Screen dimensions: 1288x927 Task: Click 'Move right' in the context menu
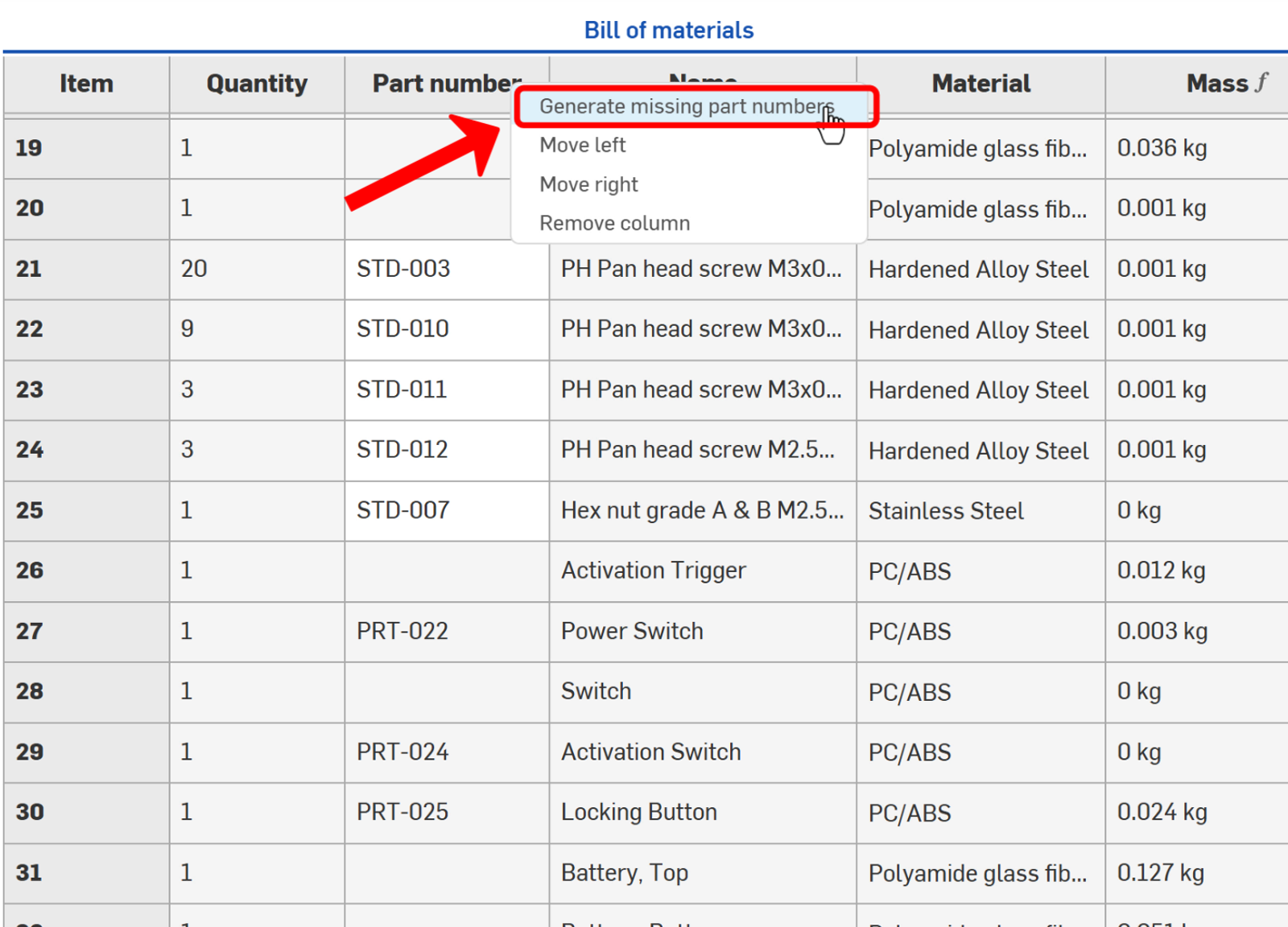(x=588, y=183)
